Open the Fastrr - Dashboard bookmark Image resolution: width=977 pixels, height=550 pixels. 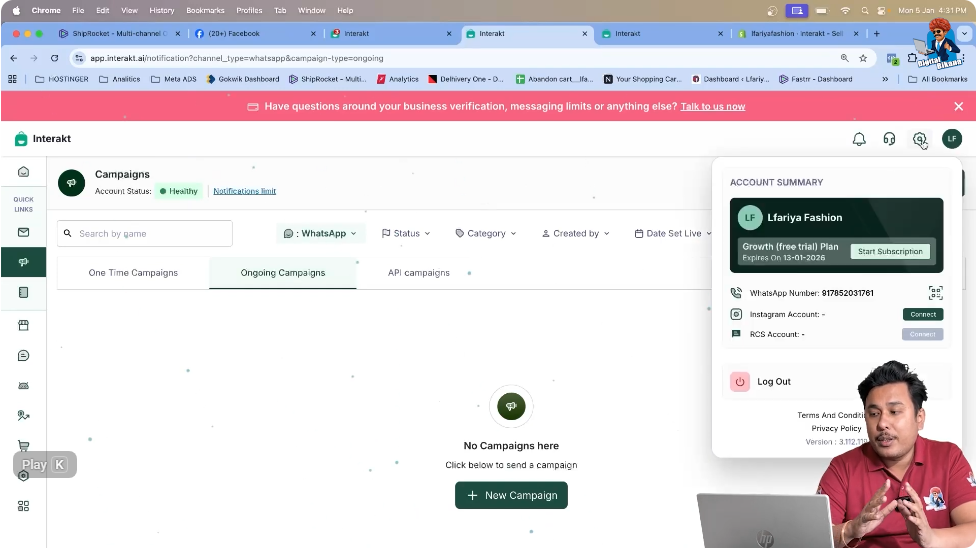coord(816,79)
